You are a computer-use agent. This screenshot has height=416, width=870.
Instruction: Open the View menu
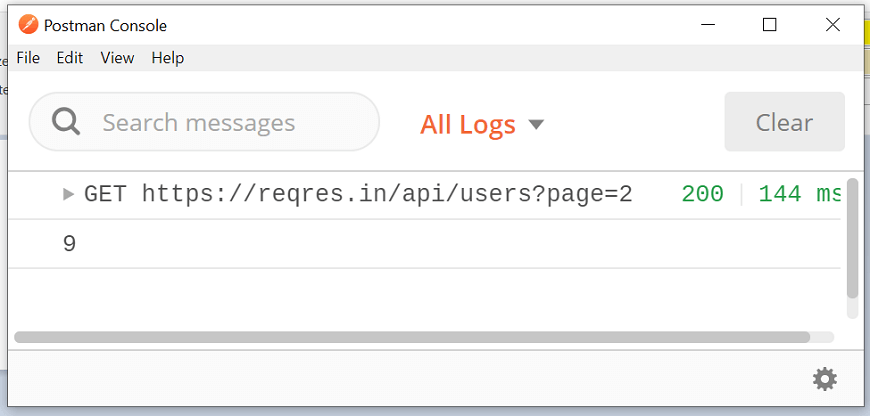click(x=117, y=58)
